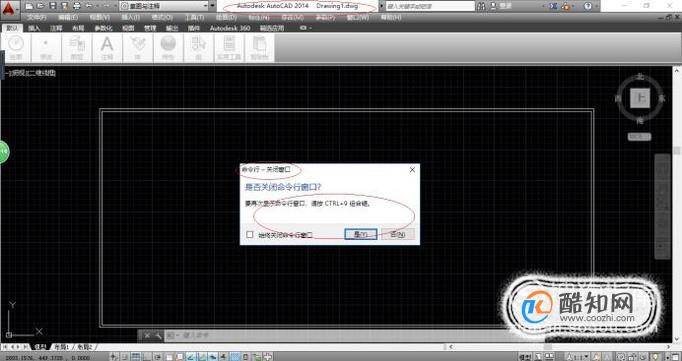Click the command line wrench customize icon

(x=157, y=335)
